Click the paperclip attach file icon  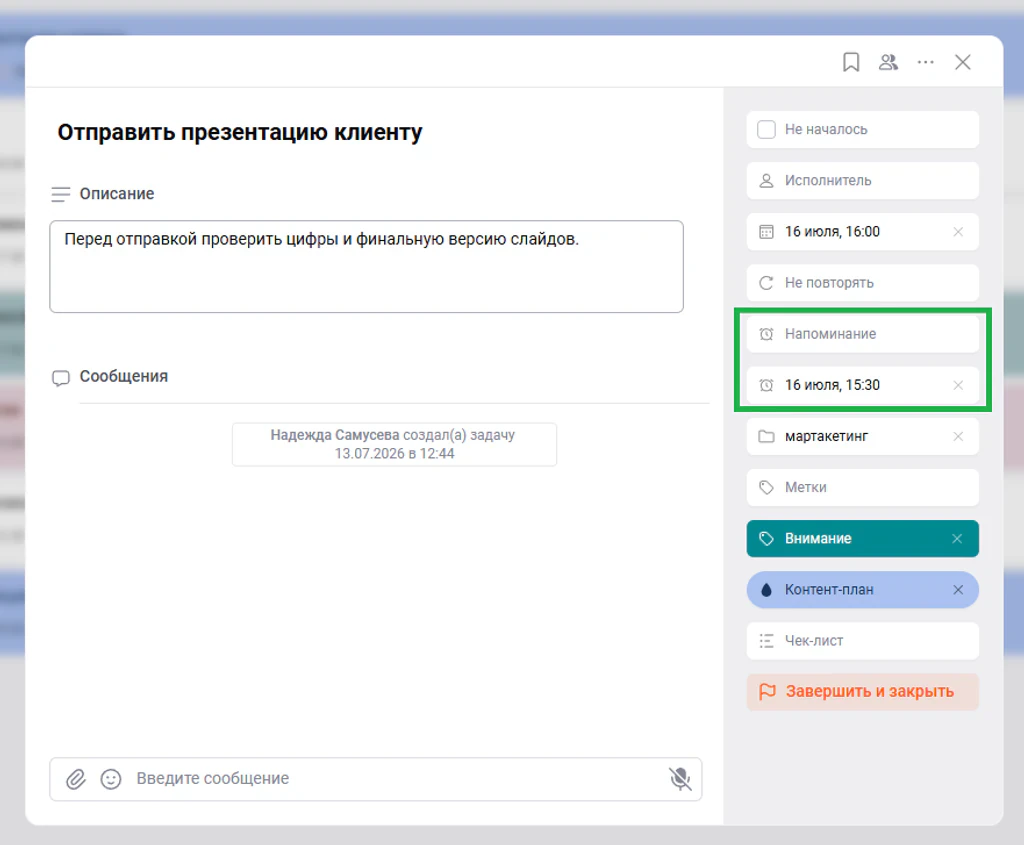click(x=76, y=778)
